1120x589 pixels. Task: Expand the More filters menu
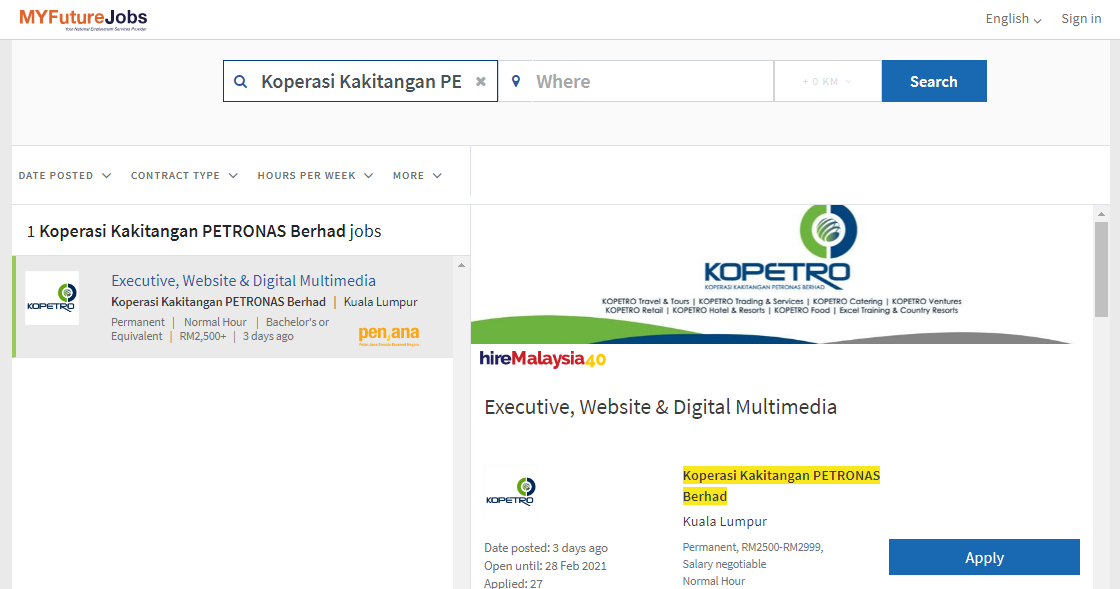417,176
